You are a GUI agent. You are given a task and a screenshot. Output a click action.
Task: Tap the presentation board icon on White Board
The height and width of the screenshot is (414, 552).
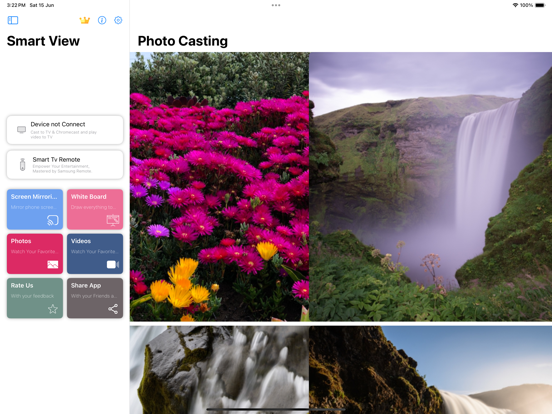pos(113,220)
